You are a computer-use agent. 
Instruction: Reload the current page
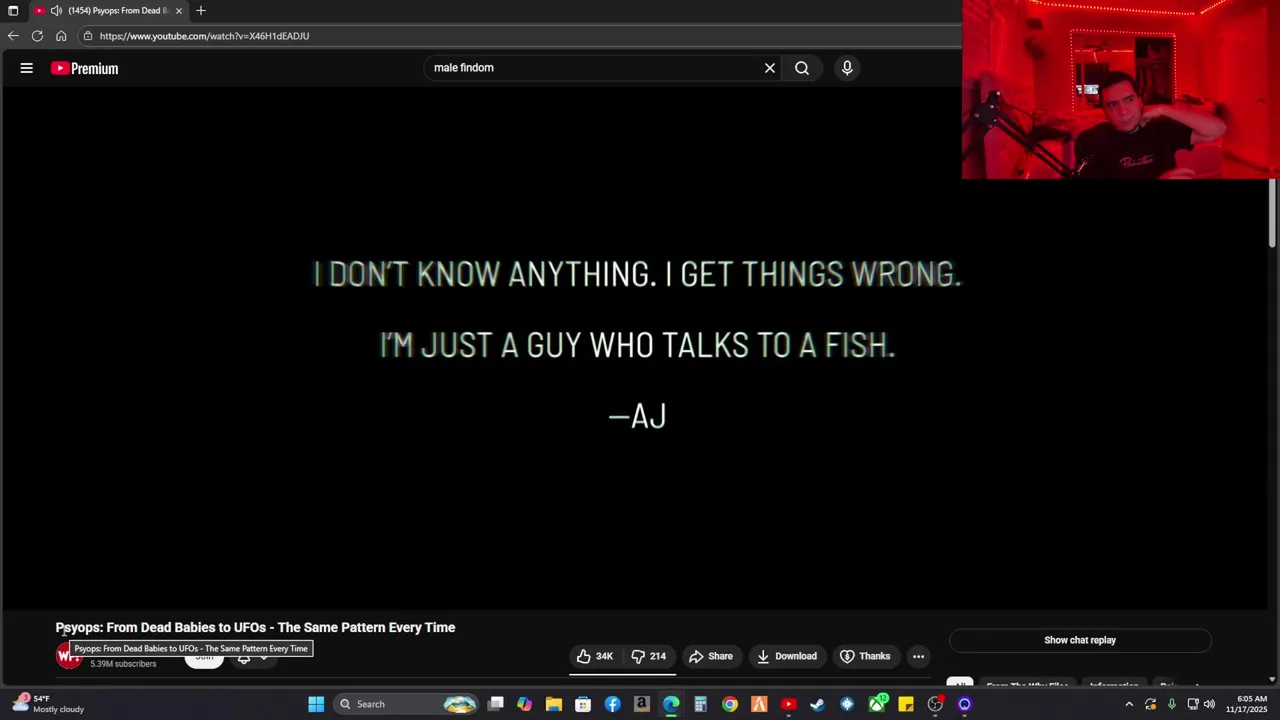tap(37, 36)
